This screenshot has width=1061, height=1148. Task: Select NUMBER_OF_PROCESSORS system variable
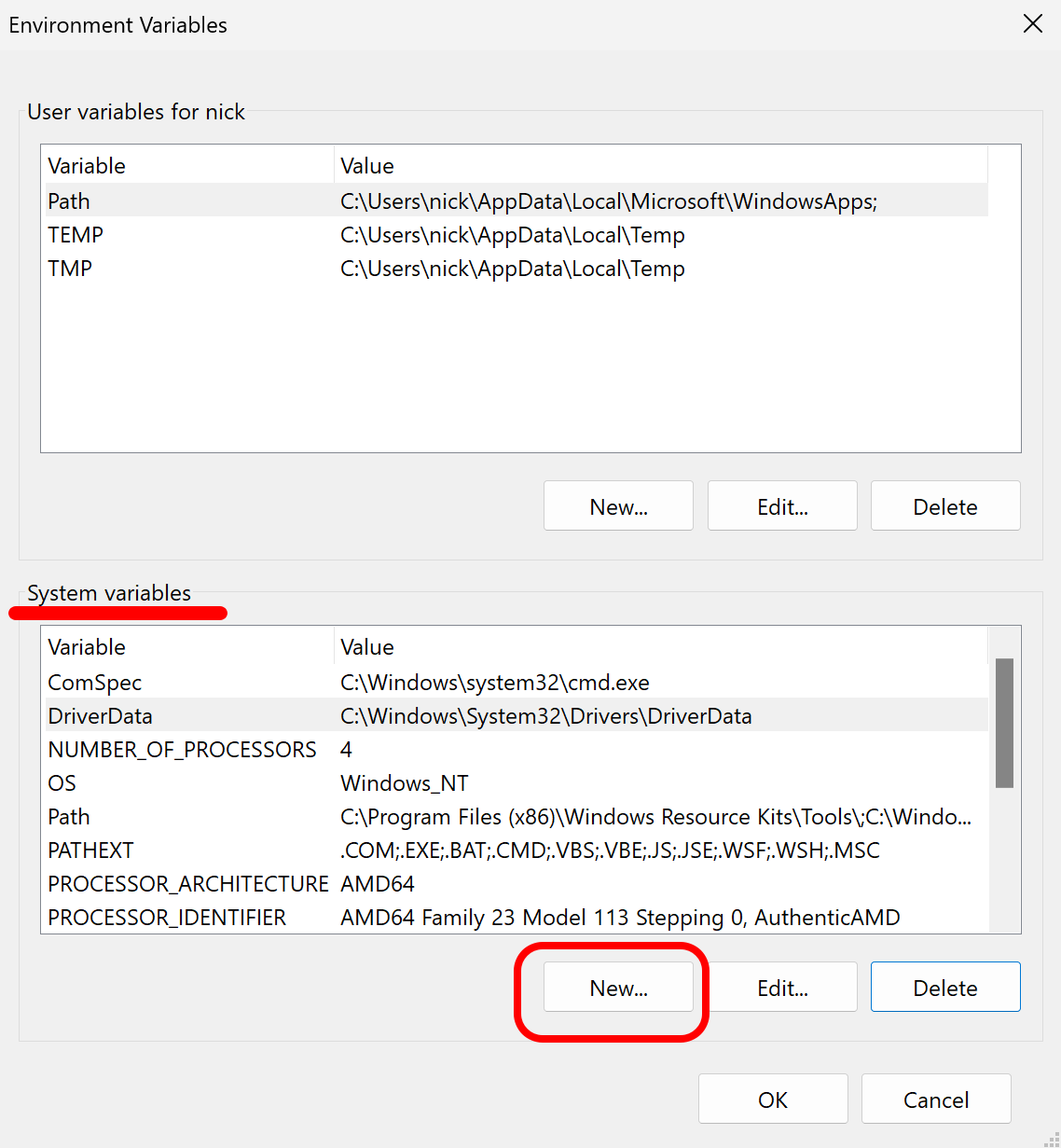517,749
